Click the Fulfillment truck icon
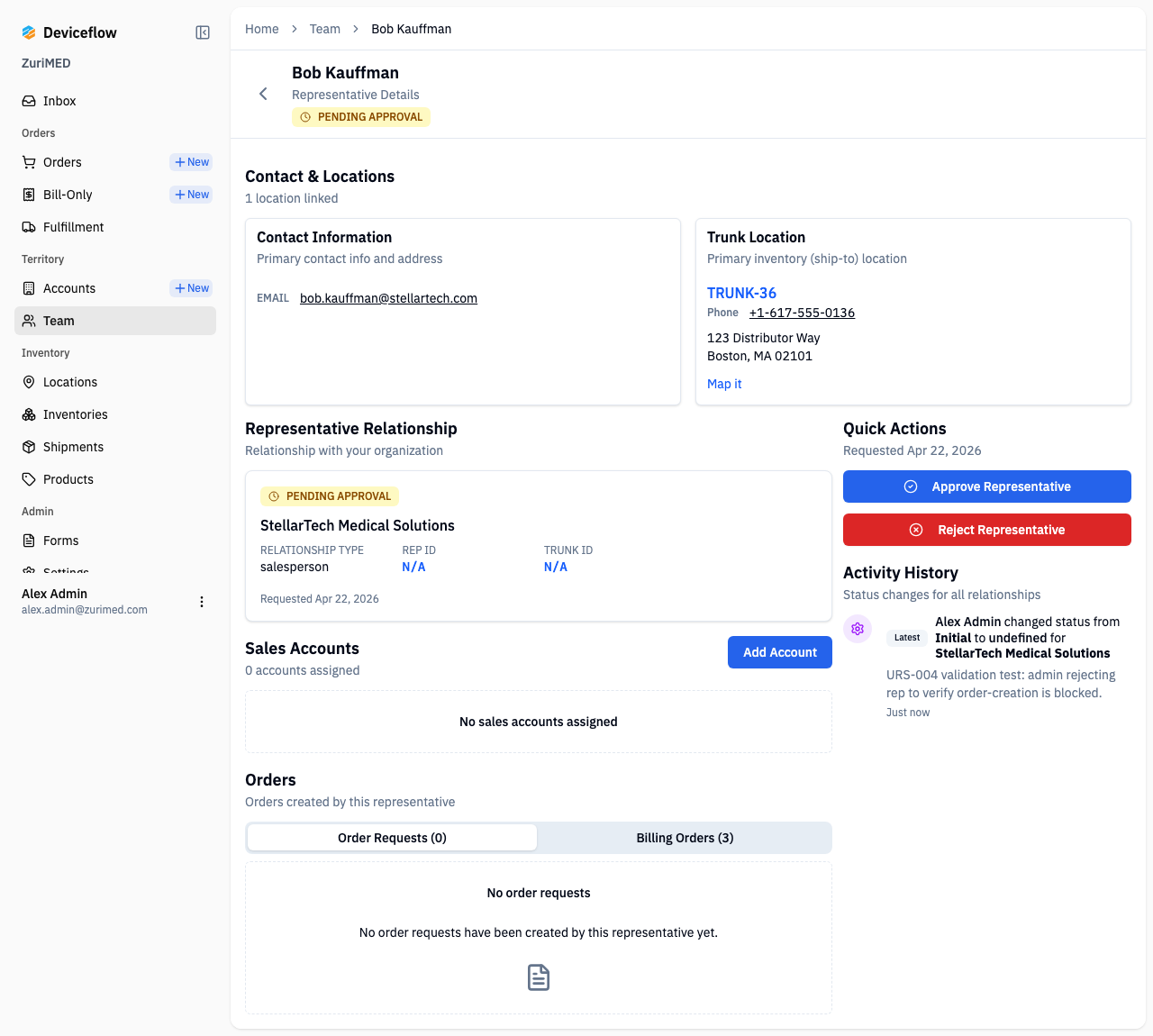 [x=29, y=227]
